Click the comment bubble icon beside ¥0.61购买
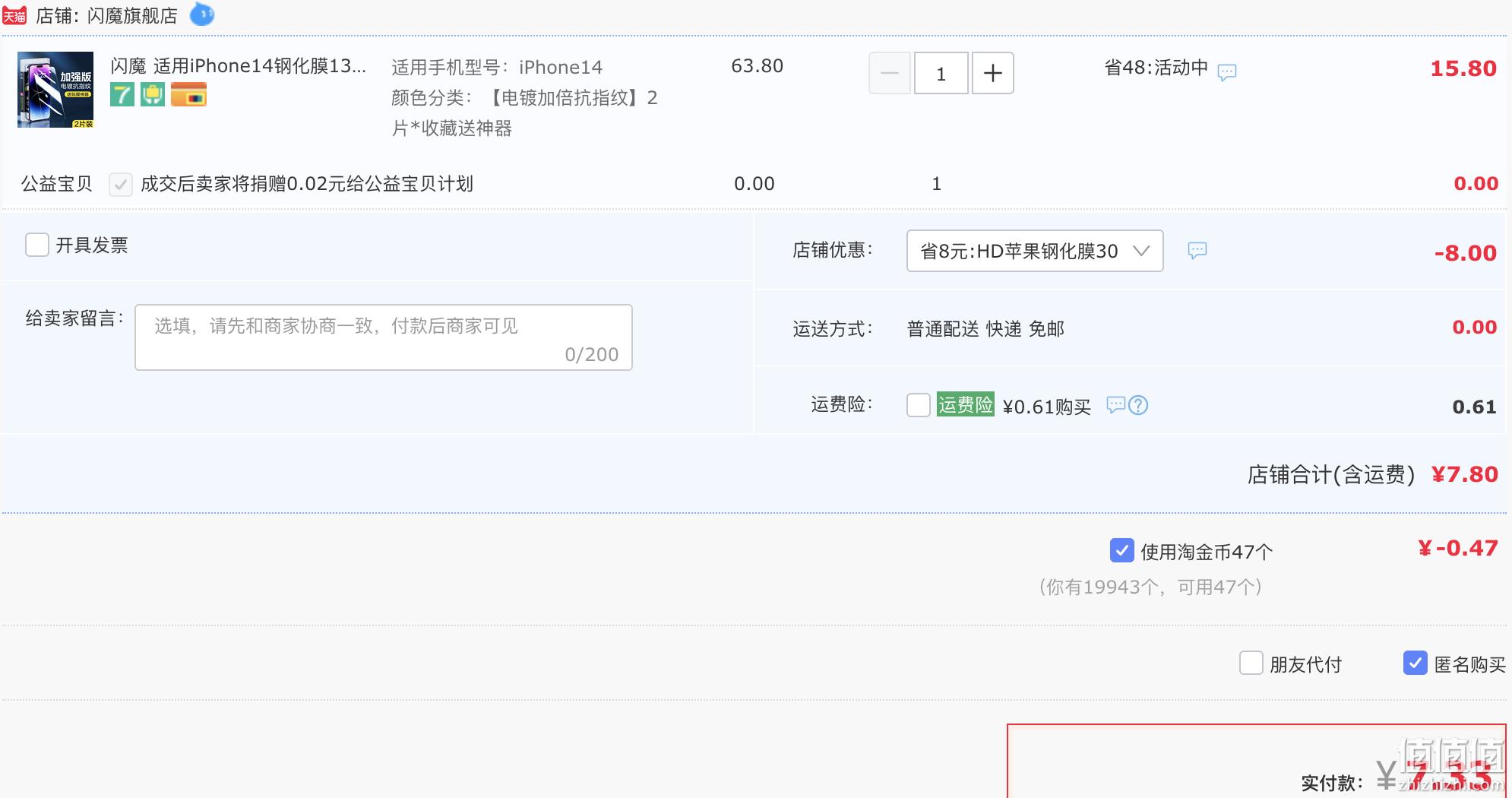1512x798 pixels. point(1115,405)
